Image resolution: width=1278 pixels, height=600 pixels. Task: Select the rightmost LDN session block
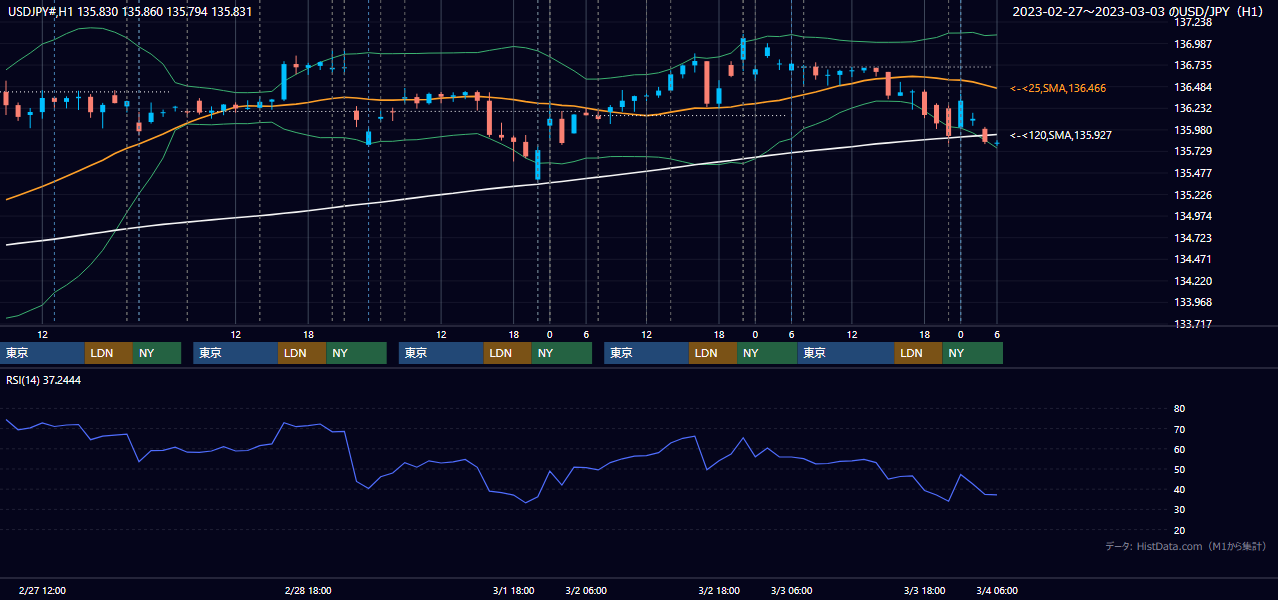918,353
